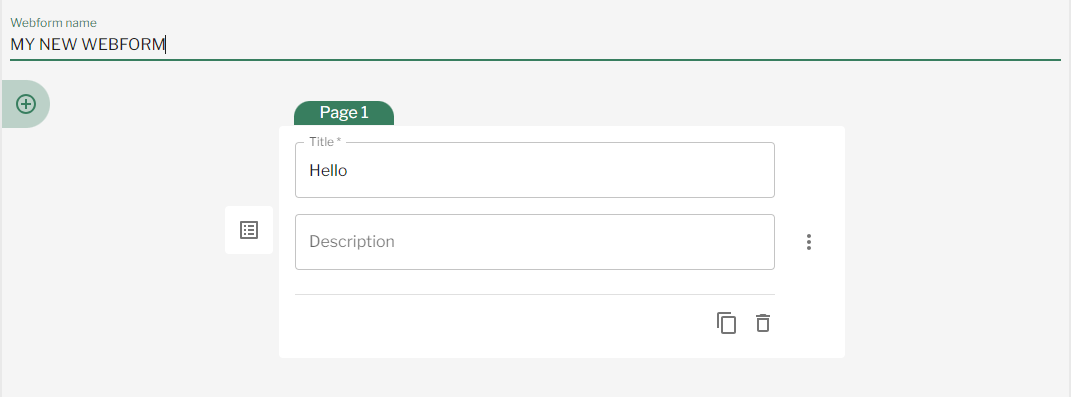Click the form list icon beside the card
The height and width of the screenshot is (397, 1071).
coord(249,230)
